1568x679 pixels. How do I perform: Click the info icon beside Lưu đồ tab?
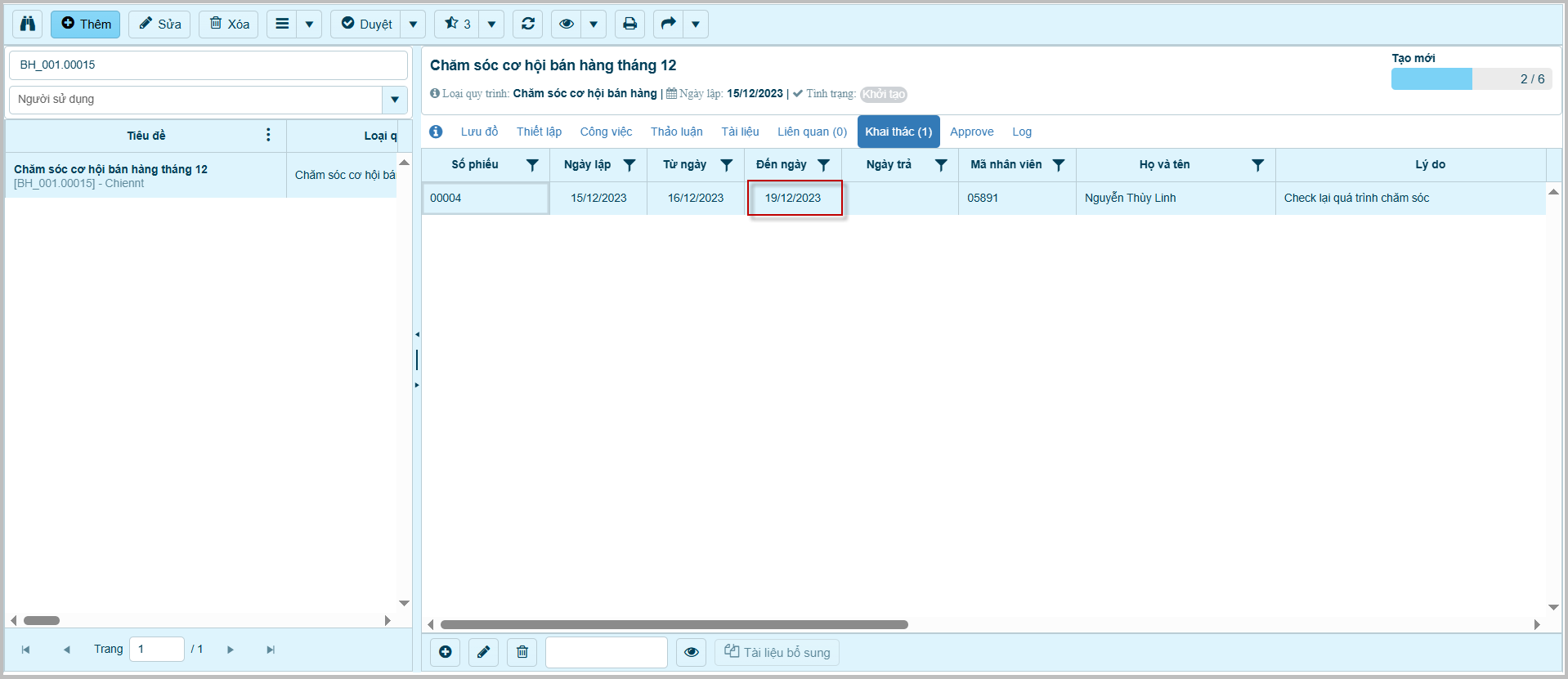pyautogui.click(x=436, y=132)
